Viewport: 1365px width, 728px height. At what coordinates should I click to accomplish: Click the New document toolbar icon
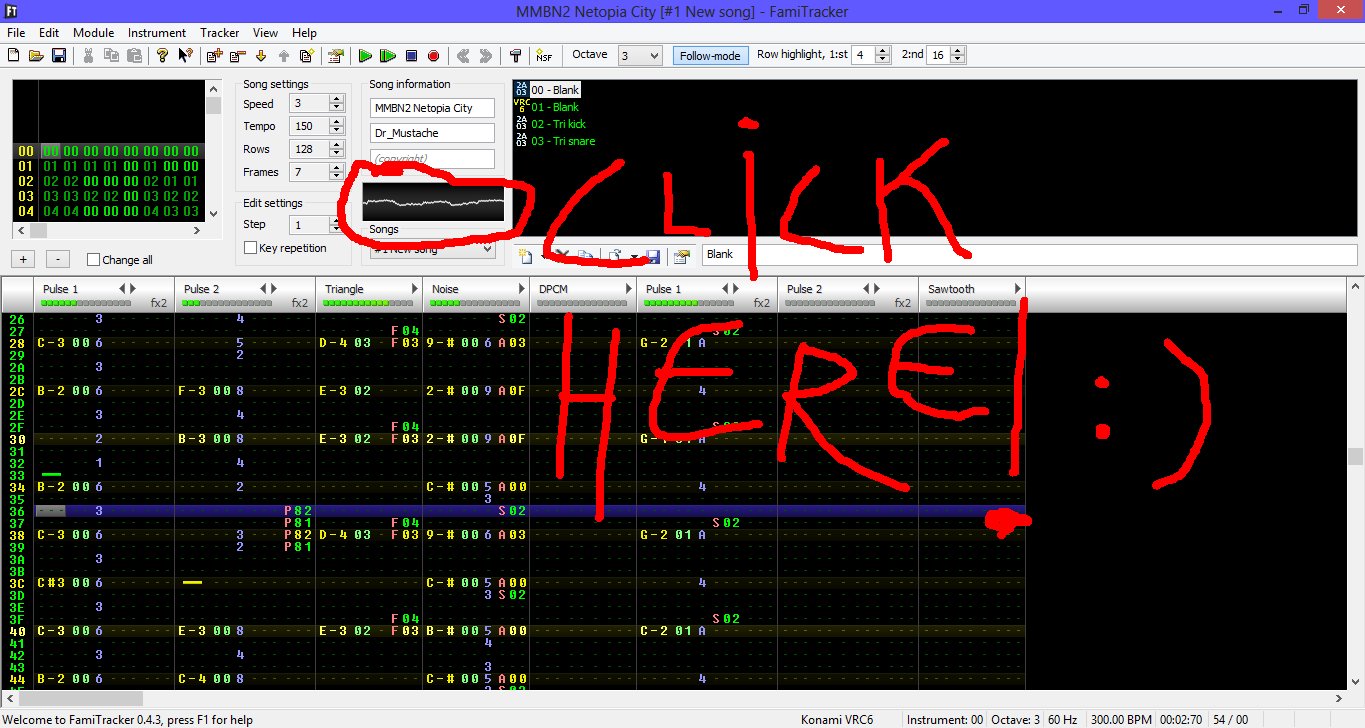click(14, 56)
